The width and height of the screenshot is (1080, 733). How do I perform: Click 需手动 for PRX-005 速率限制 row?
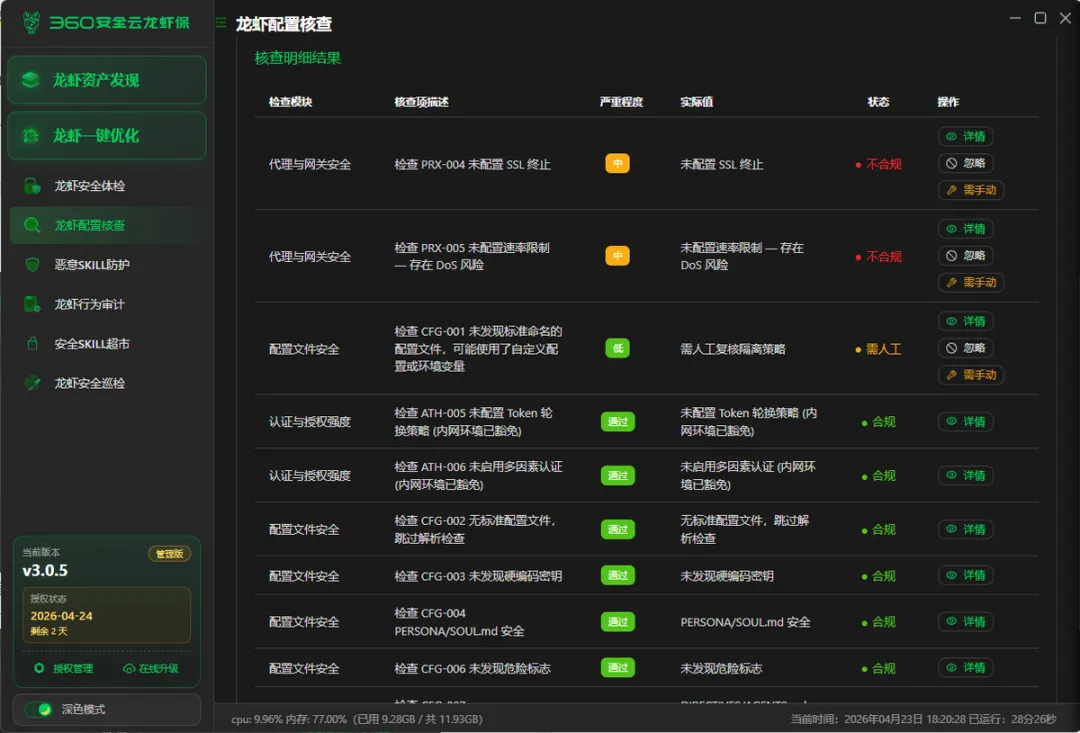tap(971, 282)
